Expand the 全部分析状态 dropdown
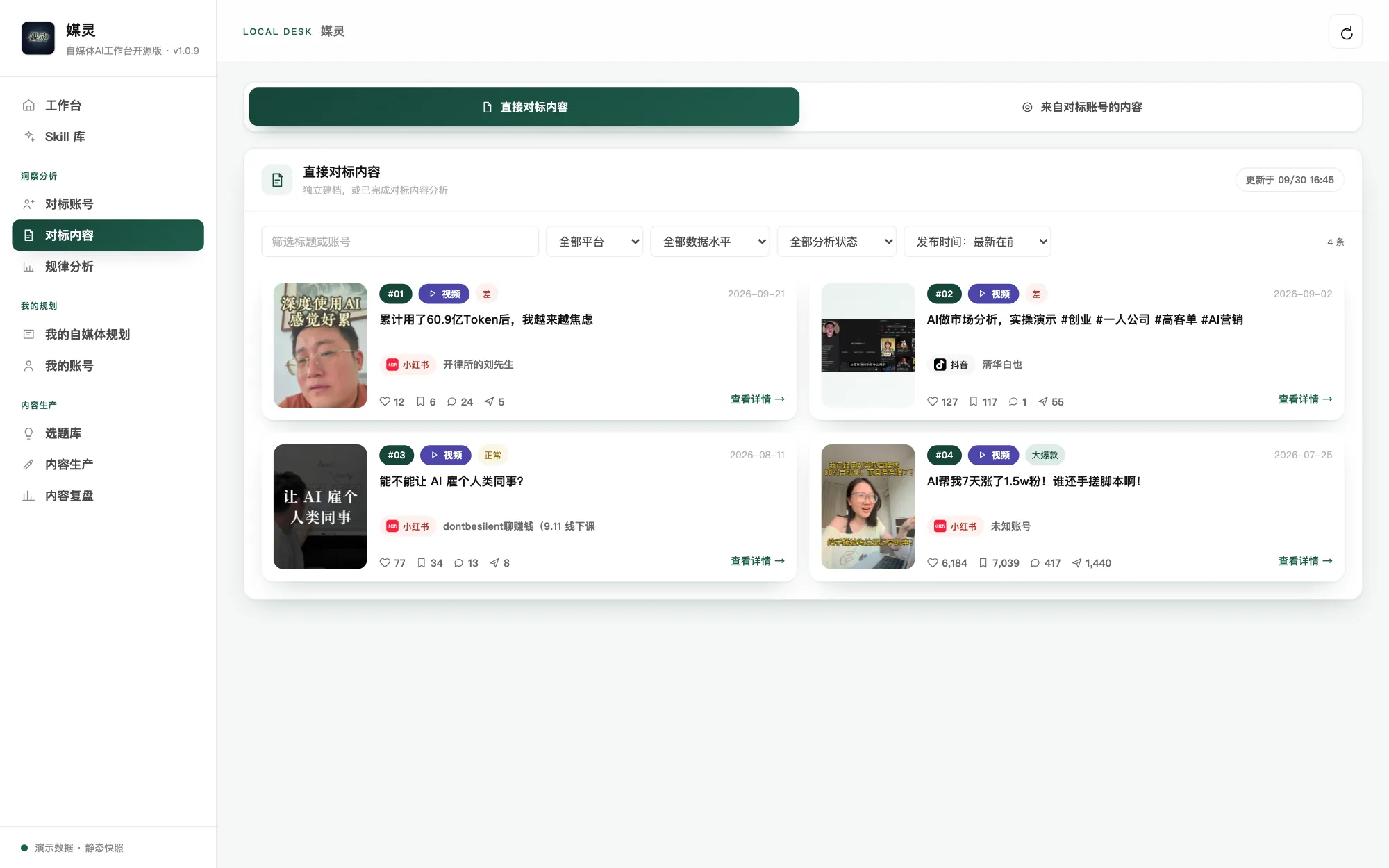Screen dimensions: 1389x868 pos(837,242)
